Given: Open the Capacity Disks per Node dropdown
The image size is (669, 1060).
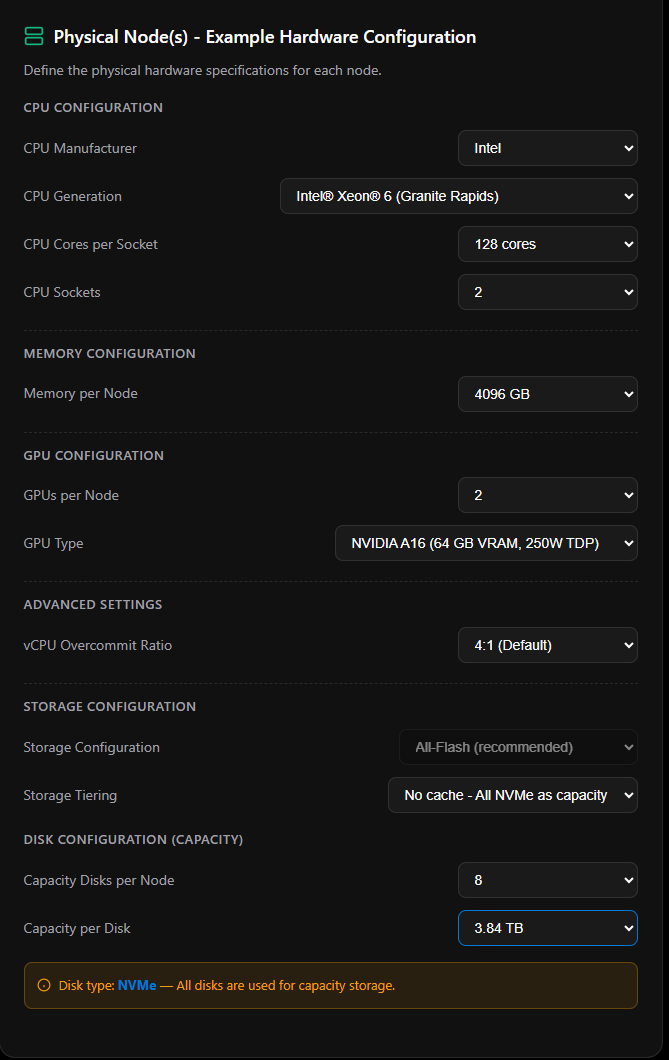Looking at the screenshot, I should click(547, 880).
